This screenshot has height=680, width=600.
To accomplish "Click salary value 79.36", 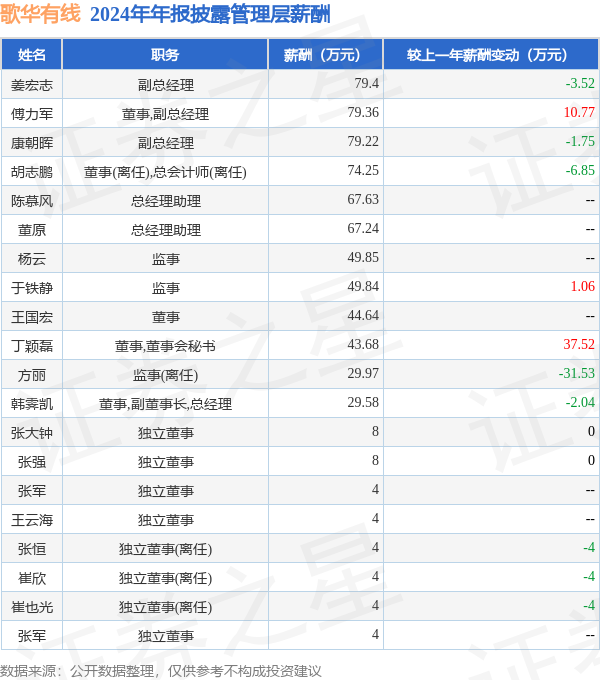I will pos(363,112).
